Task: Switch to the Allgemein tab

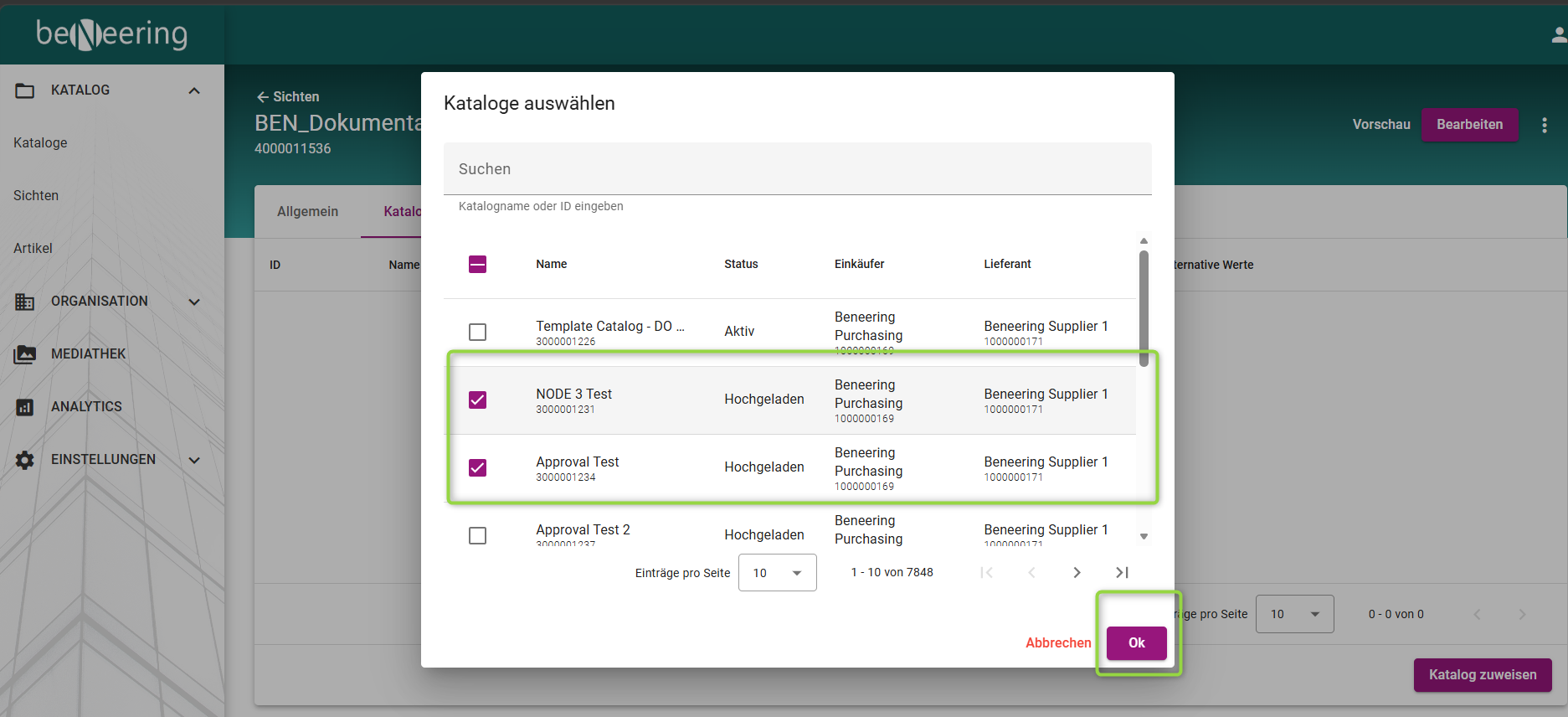Action: 307,212
